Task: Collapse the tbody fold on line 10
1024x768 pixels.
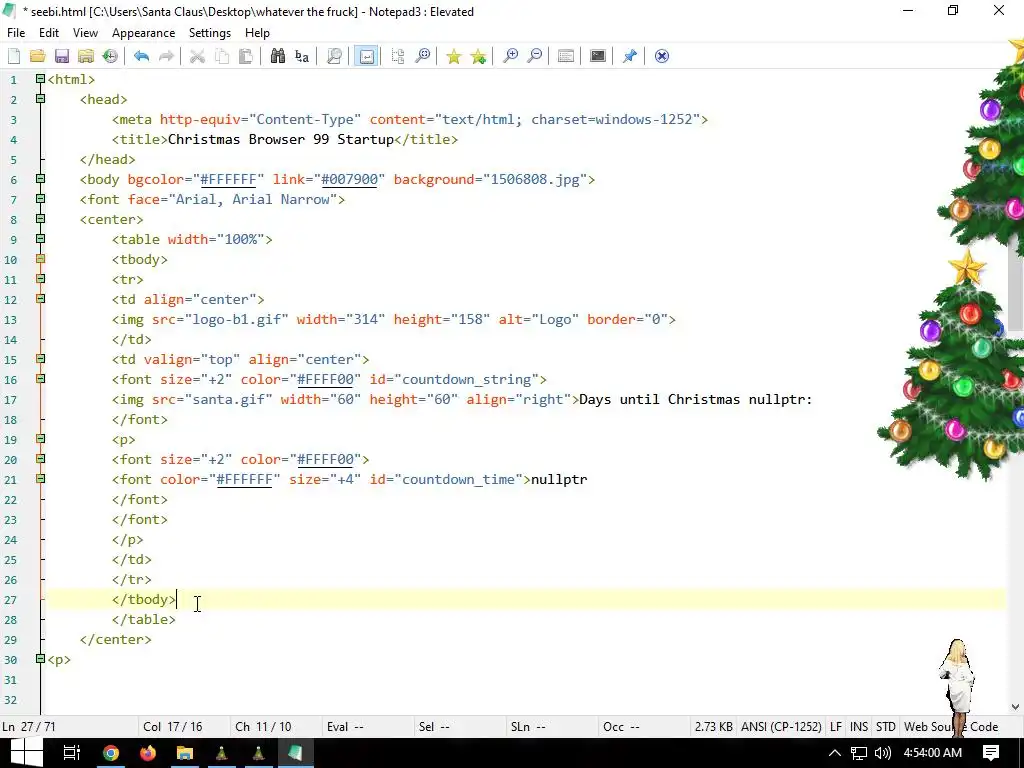Action: click(x=40, y=259)
